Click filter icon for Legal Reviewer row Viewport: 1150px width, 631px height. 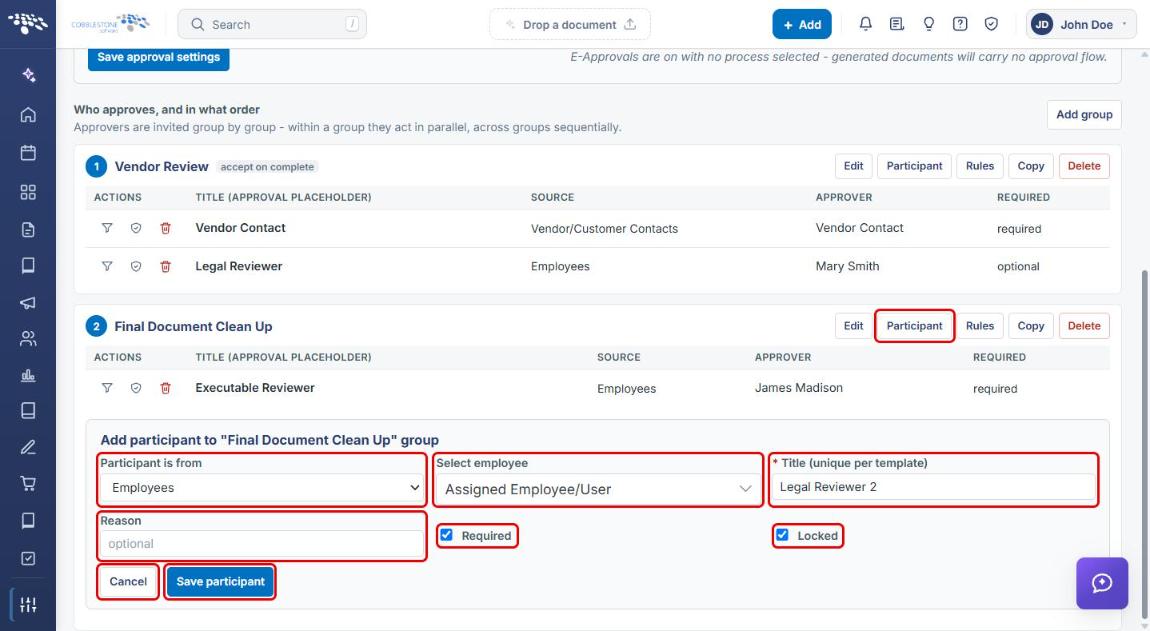(107, 266)
